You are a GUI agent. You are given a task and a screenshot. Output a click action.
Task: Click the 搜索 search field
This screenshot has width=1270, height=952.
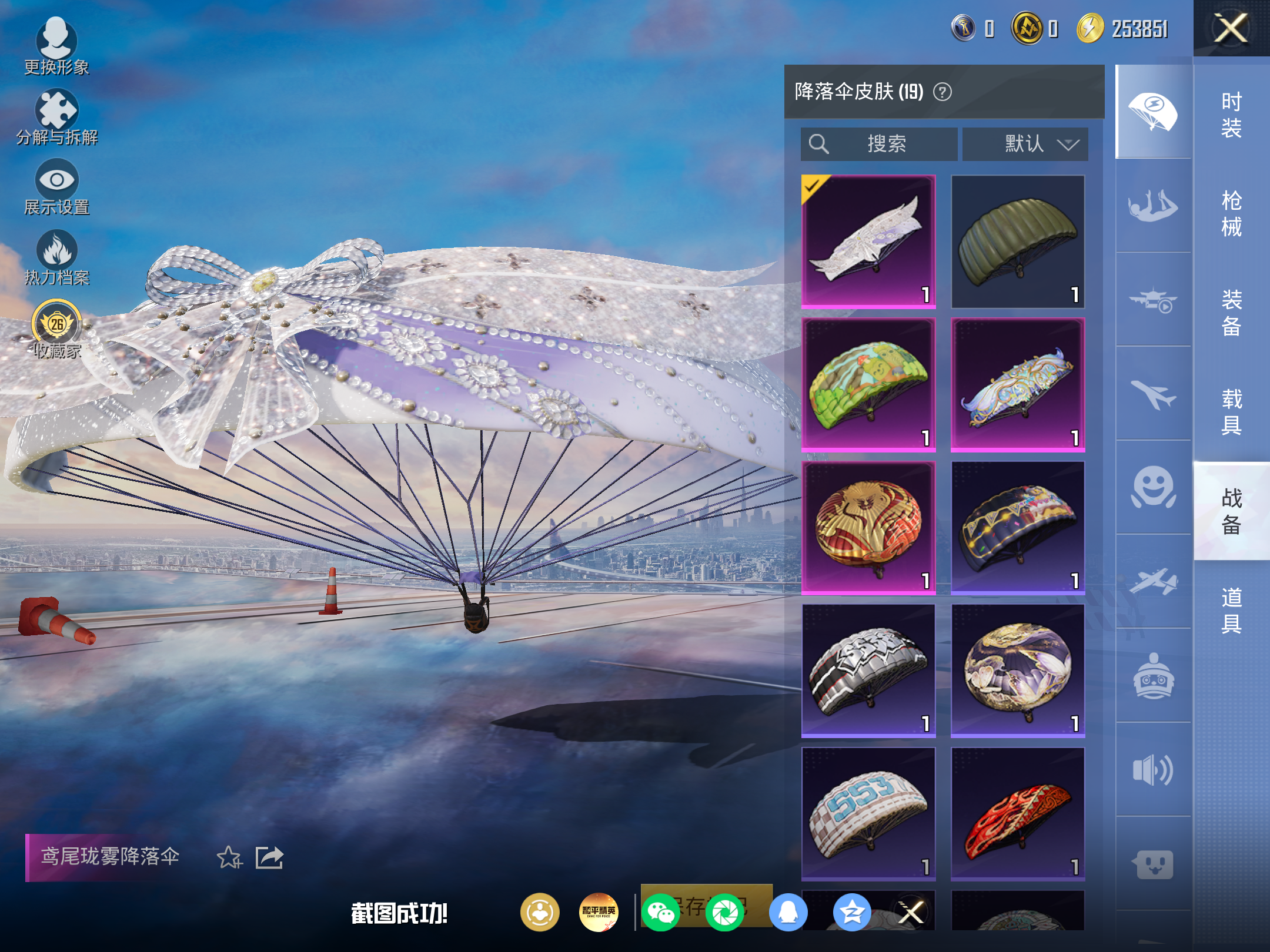(879, 144)
